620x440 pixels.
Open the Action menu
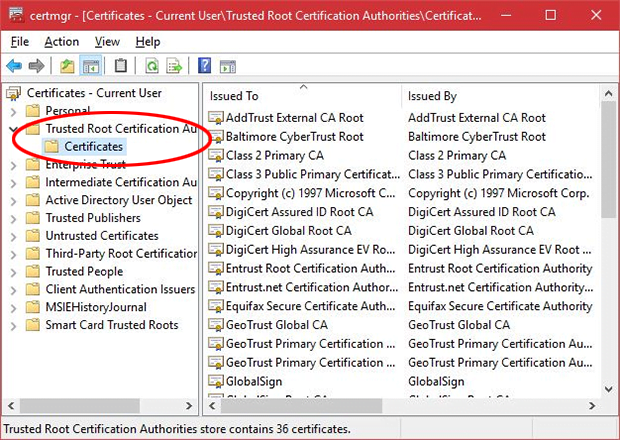tap(62, 42)
